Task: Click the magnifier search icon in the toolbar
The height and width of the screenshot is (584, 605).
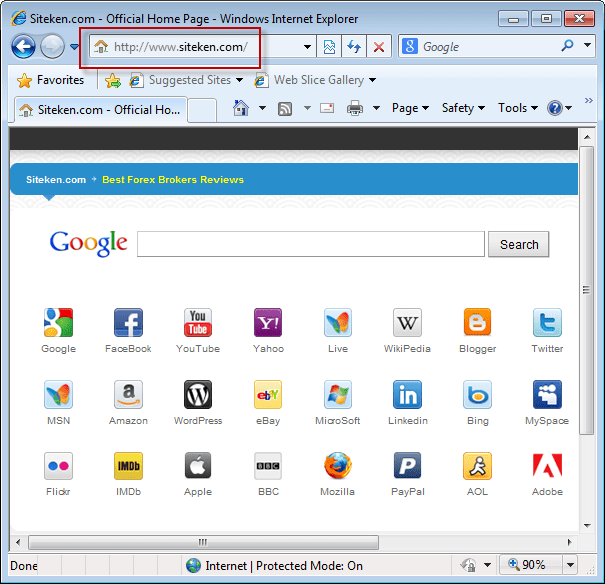Action: click(x=567, y=46)
